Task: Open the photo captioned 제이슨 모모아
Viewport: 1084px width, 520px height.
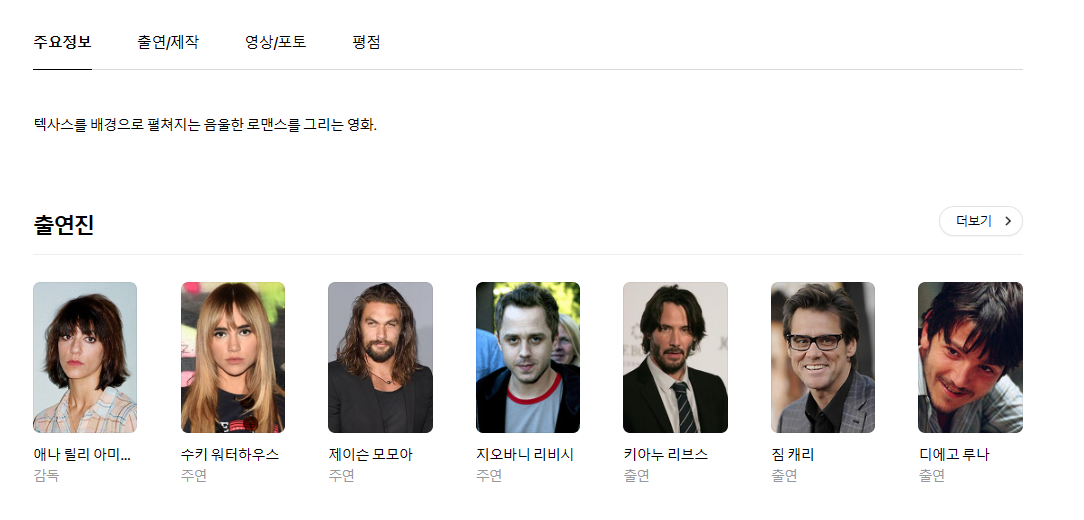Action: (380, 357)
